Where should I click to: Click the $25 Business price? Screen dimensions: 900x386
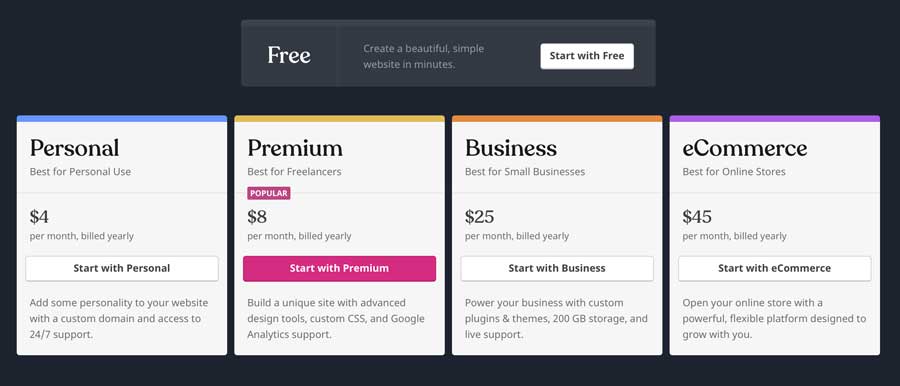pos(479,217)
